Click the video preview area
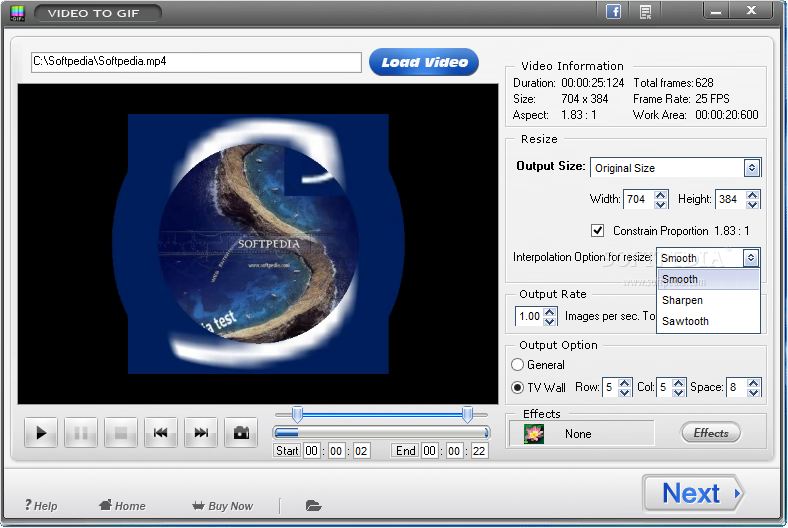The image size is (788, 528). click(x=258, y=244)
